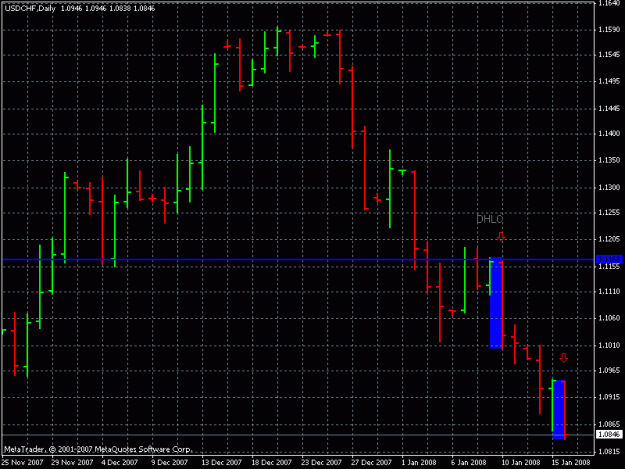Image resolution: width=625 pixels, height=469 pixels.
Task: Click the 1.1205 price axis label
Action: click(609, 239)
